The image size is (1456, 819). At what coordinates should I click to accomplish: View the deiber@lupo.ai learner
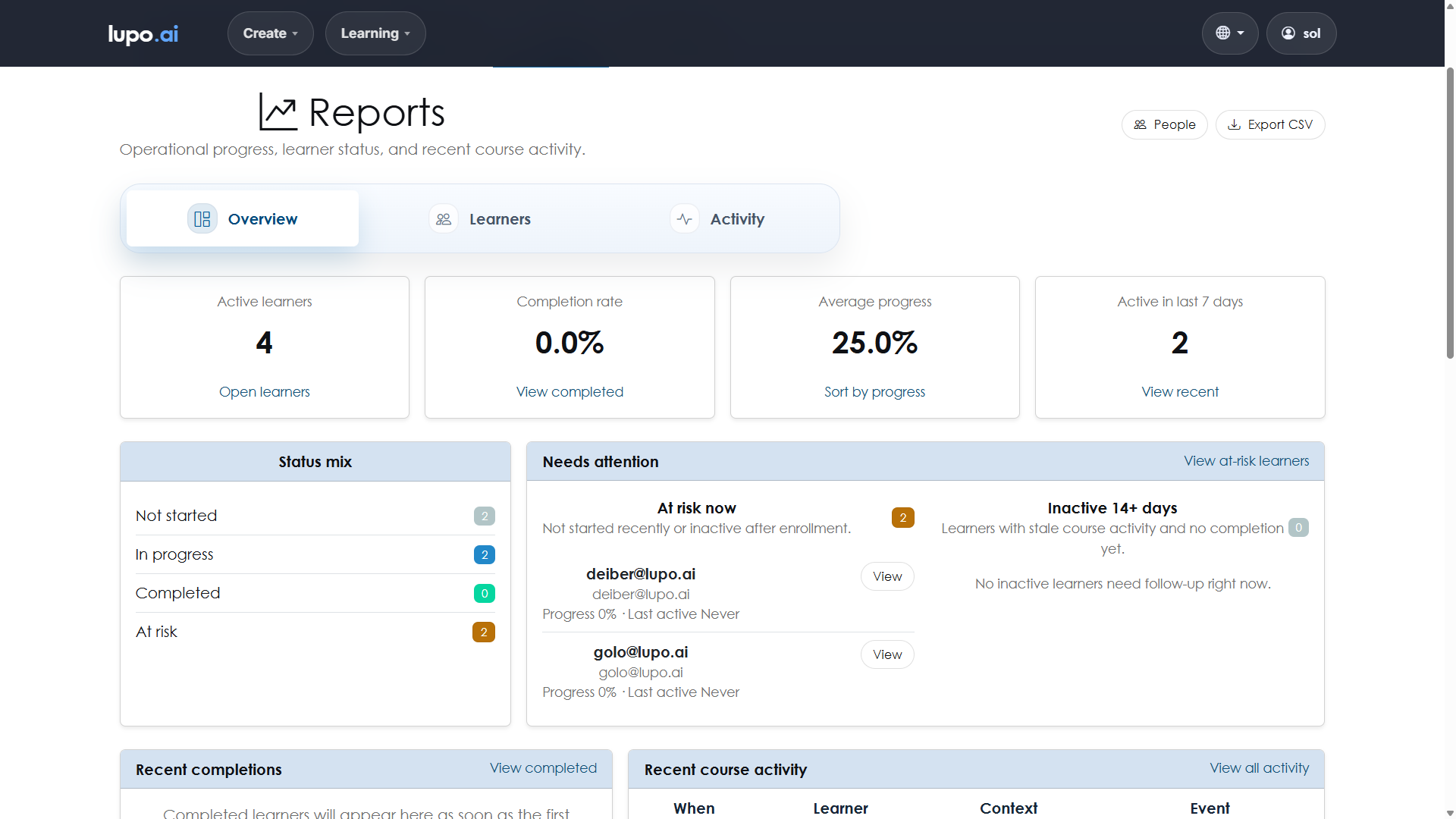(x=887, y=576)
